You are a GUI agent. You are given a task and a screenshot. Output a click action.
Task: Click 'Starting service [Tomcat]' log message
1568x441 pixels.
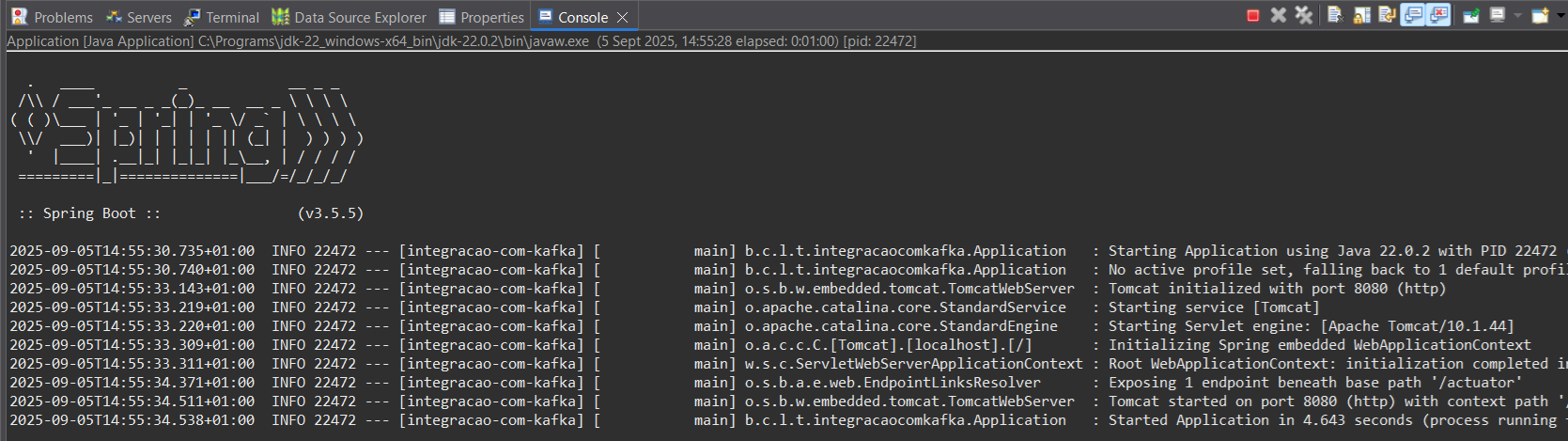coord(1214,307)
